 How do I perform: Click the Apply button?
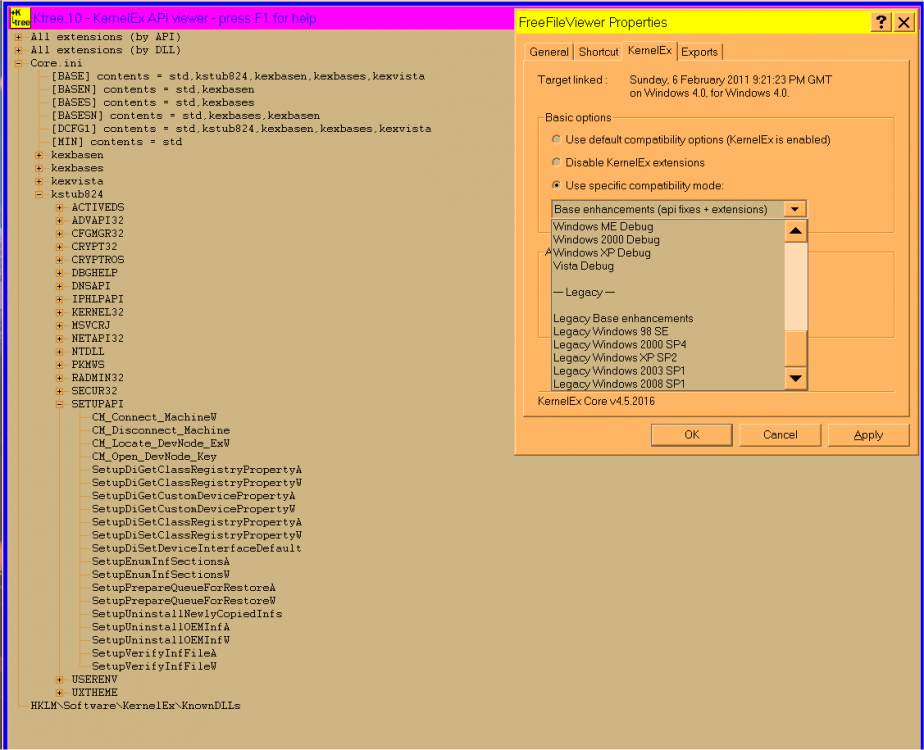(868, 435)
